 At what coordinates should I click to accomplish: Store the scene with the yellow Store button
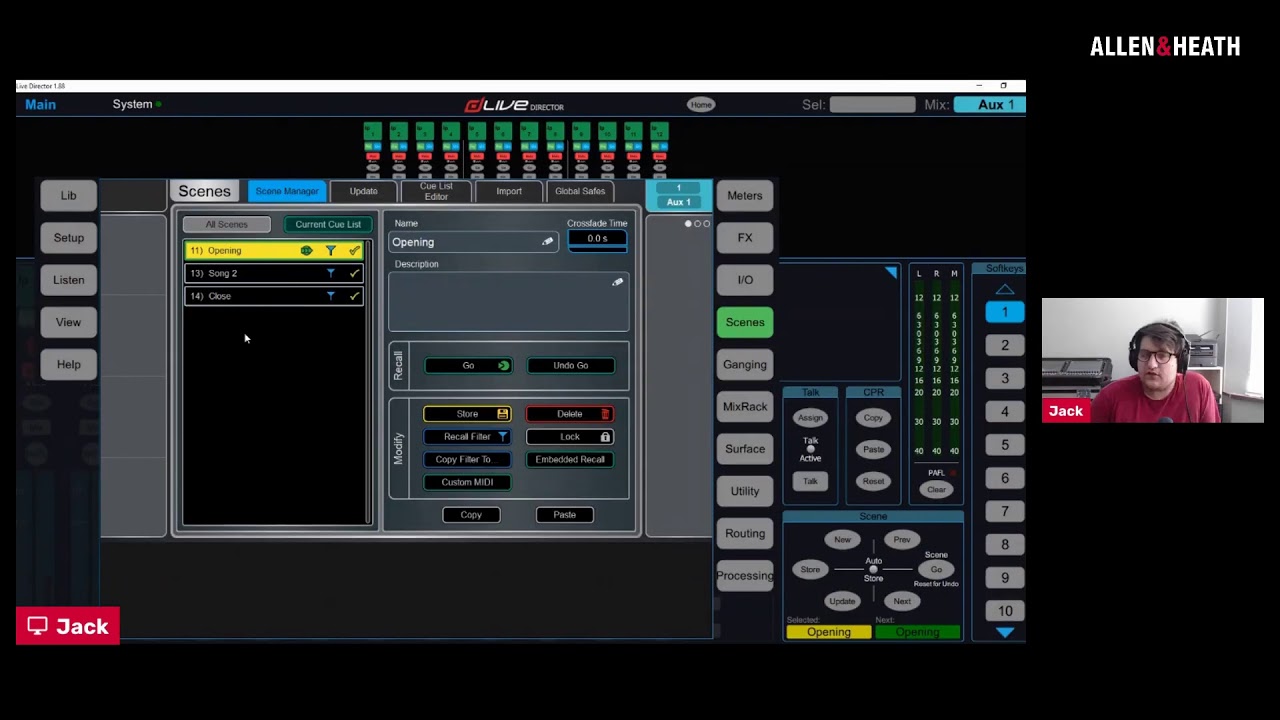(x=467, y=414)
